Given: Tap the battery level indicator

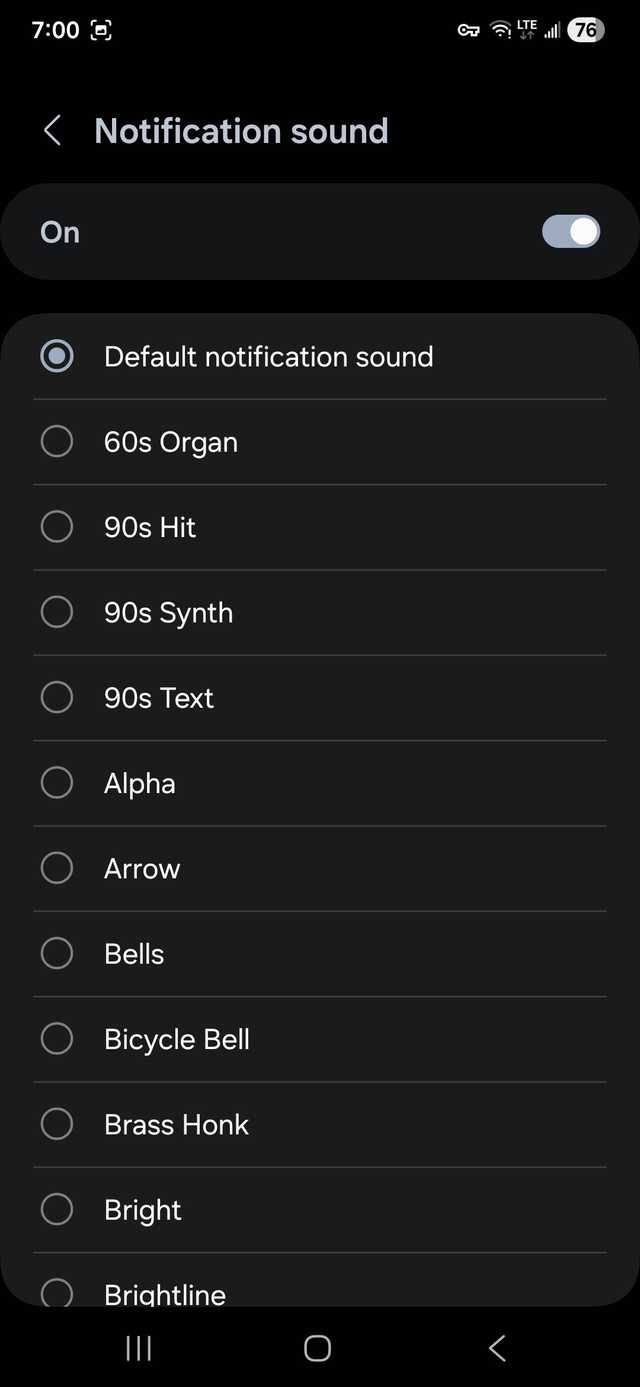Looking at the screenshot, I should 585,30.
